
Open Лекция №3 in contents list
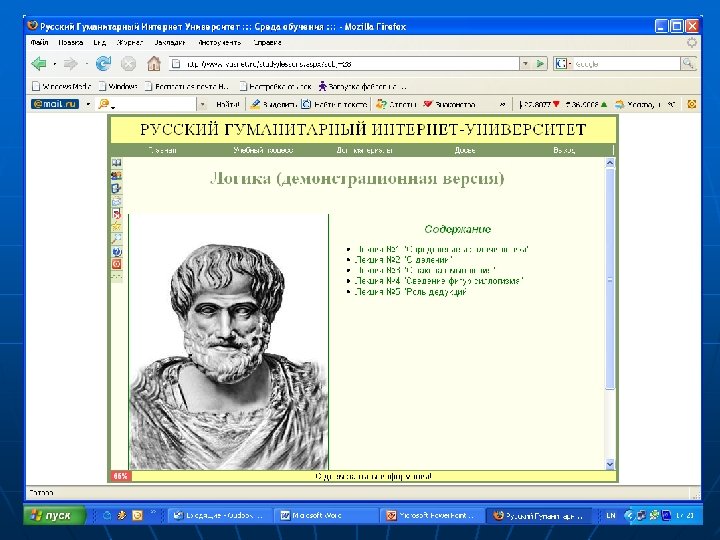pos(425,270)
